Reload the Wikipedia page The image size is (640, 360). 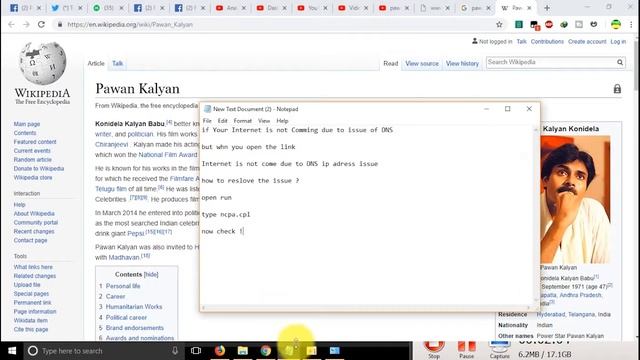41,24
